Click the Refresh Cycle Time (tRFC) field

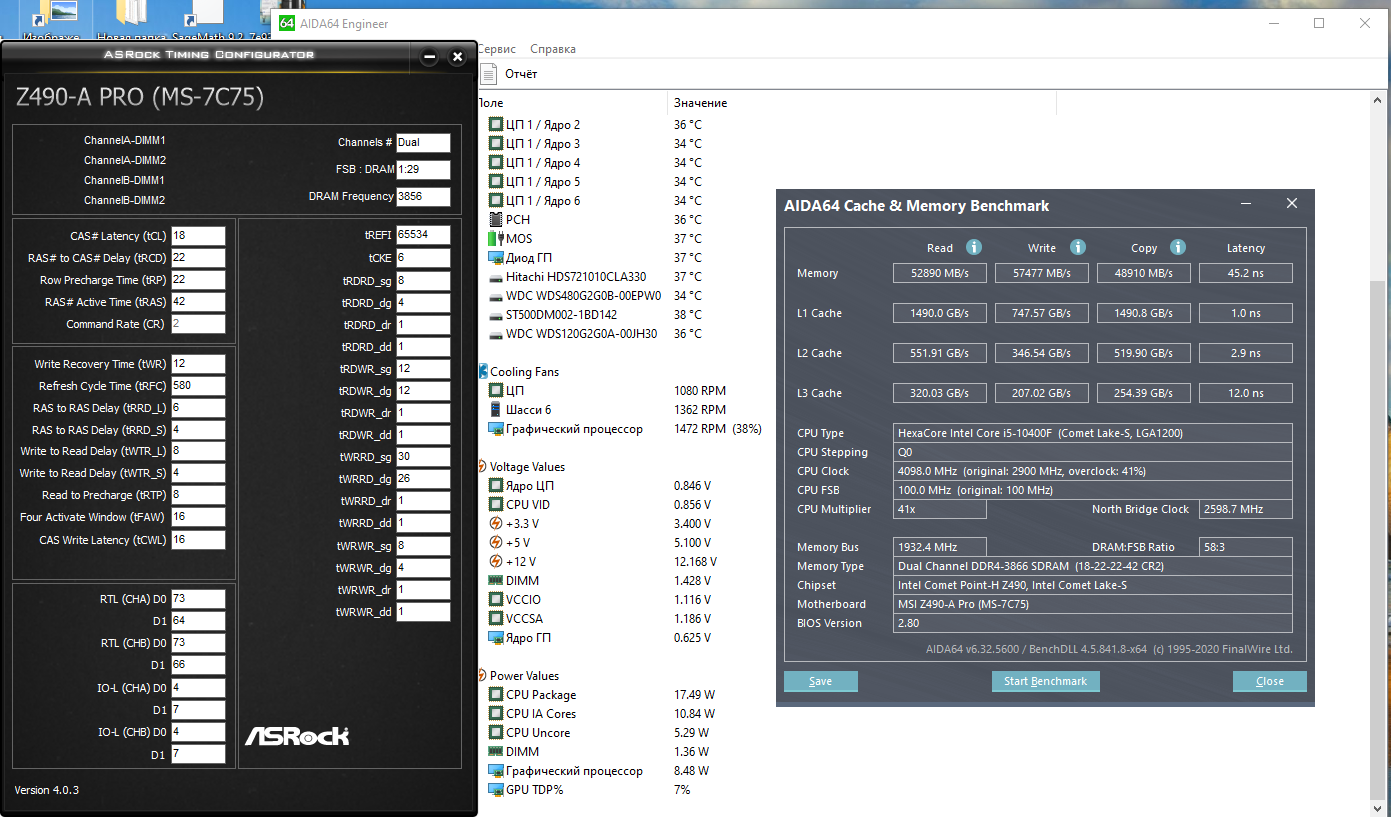198,386
